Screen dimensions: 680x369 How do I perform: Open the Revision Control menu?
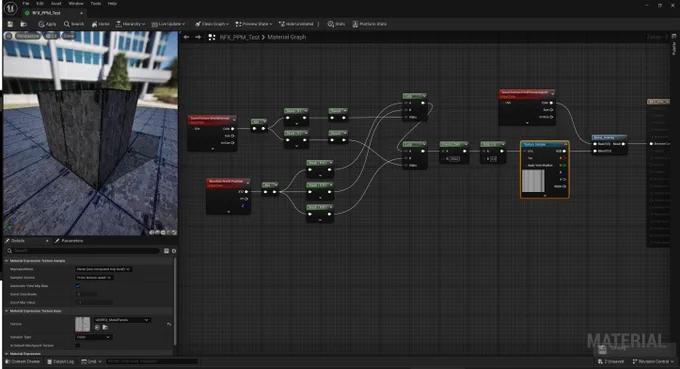pyautogui.click(x=653, y=361)
